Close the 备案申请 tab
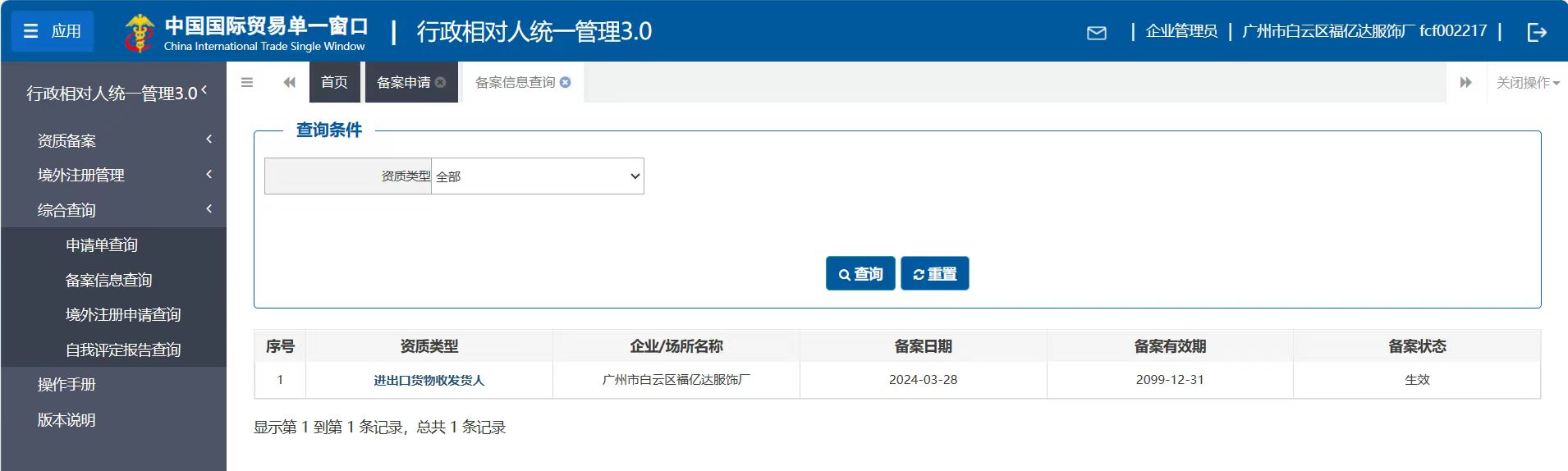The image size is (1568, 471). point(441,82)
